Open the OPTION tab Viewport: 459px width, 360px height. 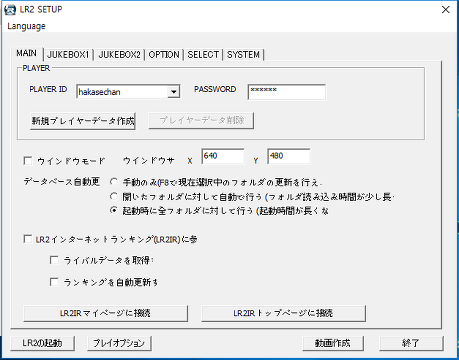pyautogui.click(x=164, y=55)
